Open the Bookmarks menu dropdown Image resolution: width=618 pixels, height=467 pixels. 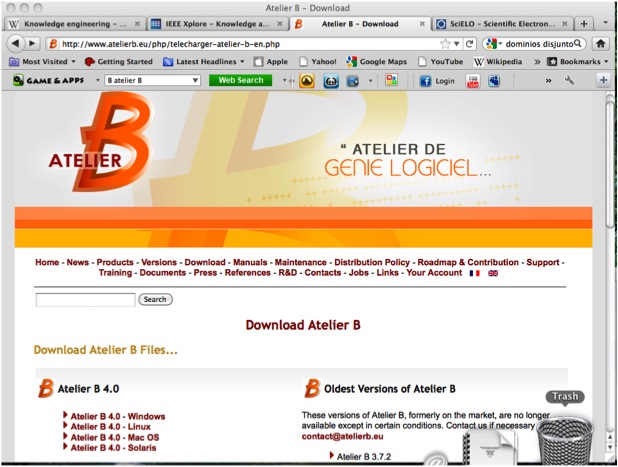tap(578, 61)
